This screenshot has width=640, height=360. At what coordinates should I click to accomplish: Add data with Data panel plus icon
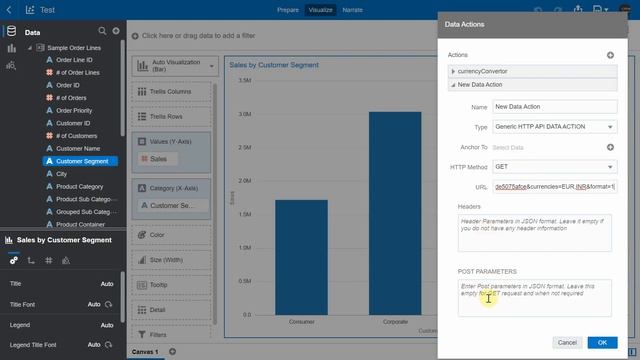(116, 31)
